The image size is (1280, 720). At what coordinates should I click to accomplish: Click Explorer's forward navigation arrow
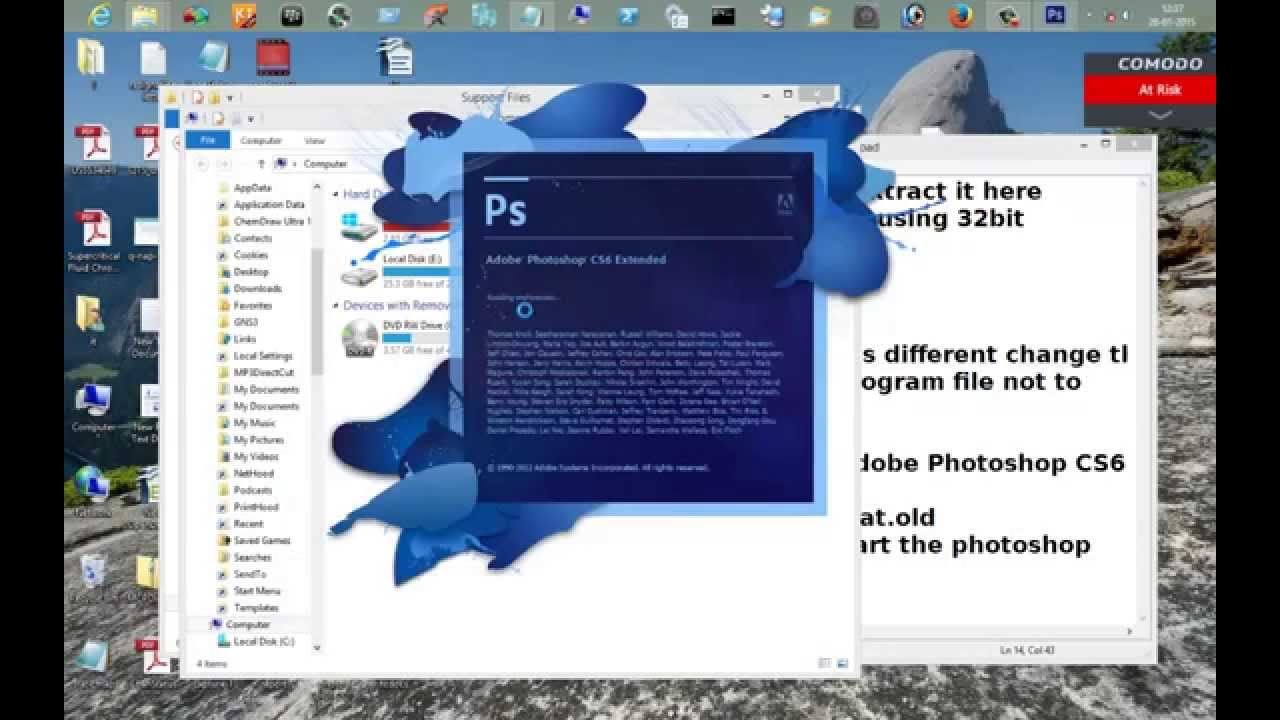[224, 164]
